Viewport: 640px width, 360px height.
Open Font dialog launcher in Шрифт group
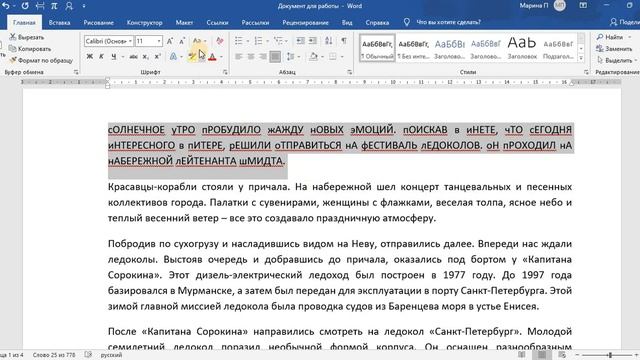tap(225, 72)
